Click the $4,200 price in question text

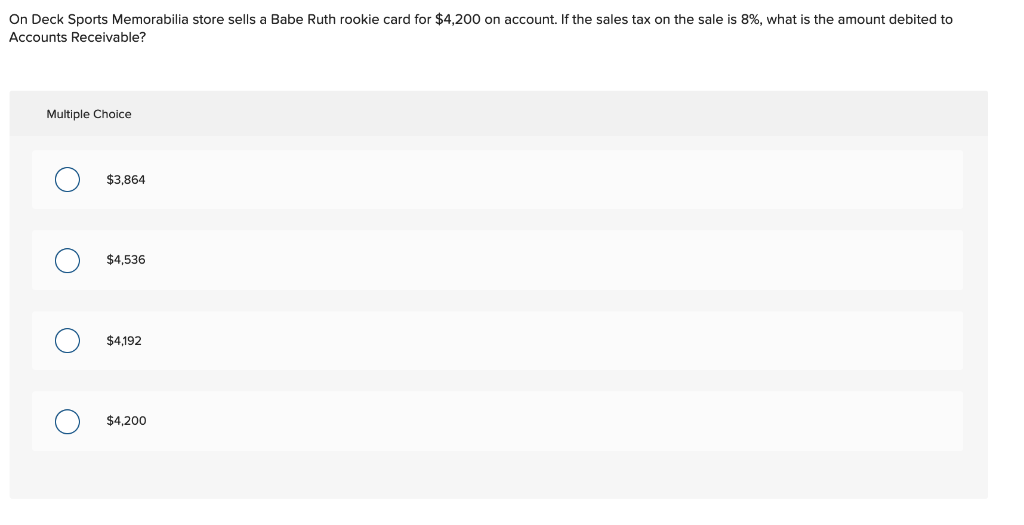[458, 20]
